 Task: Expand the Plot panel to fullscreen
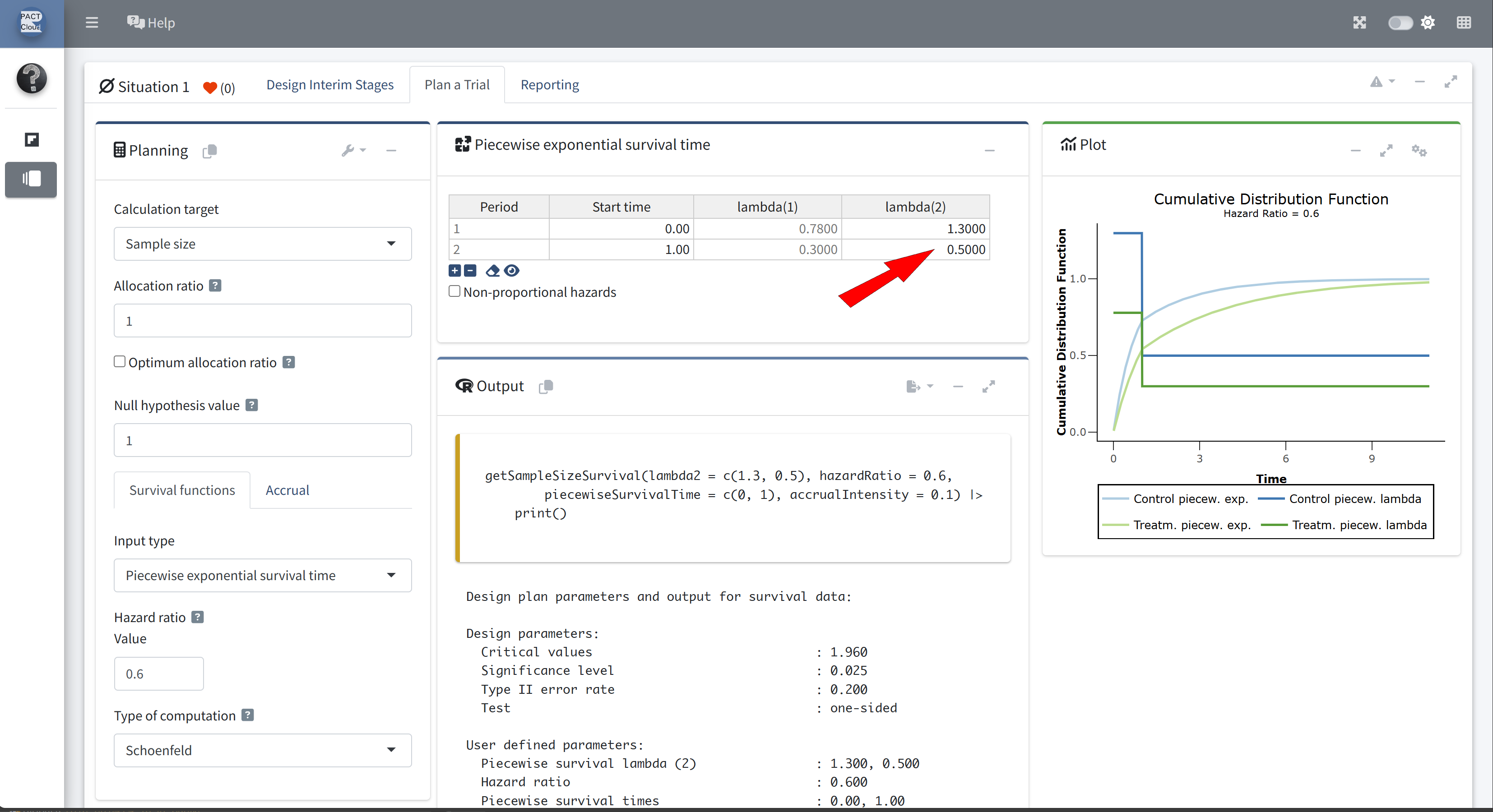[x=1386, y=151]
